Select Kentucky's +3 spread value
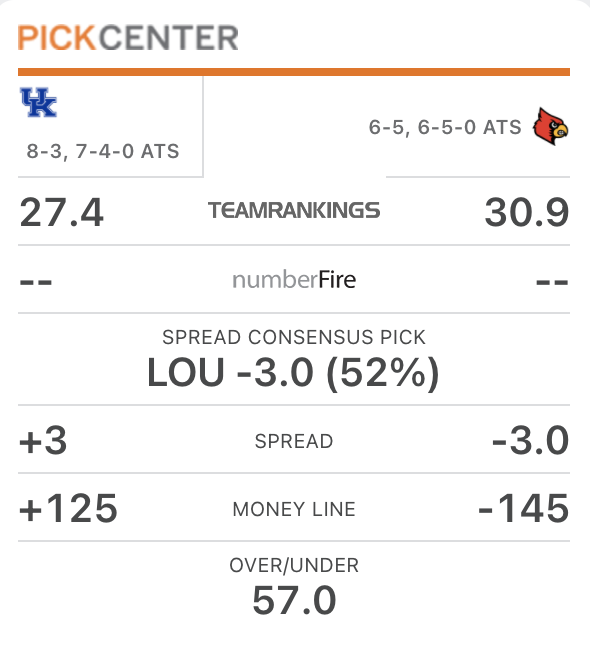 coord(43,440)
